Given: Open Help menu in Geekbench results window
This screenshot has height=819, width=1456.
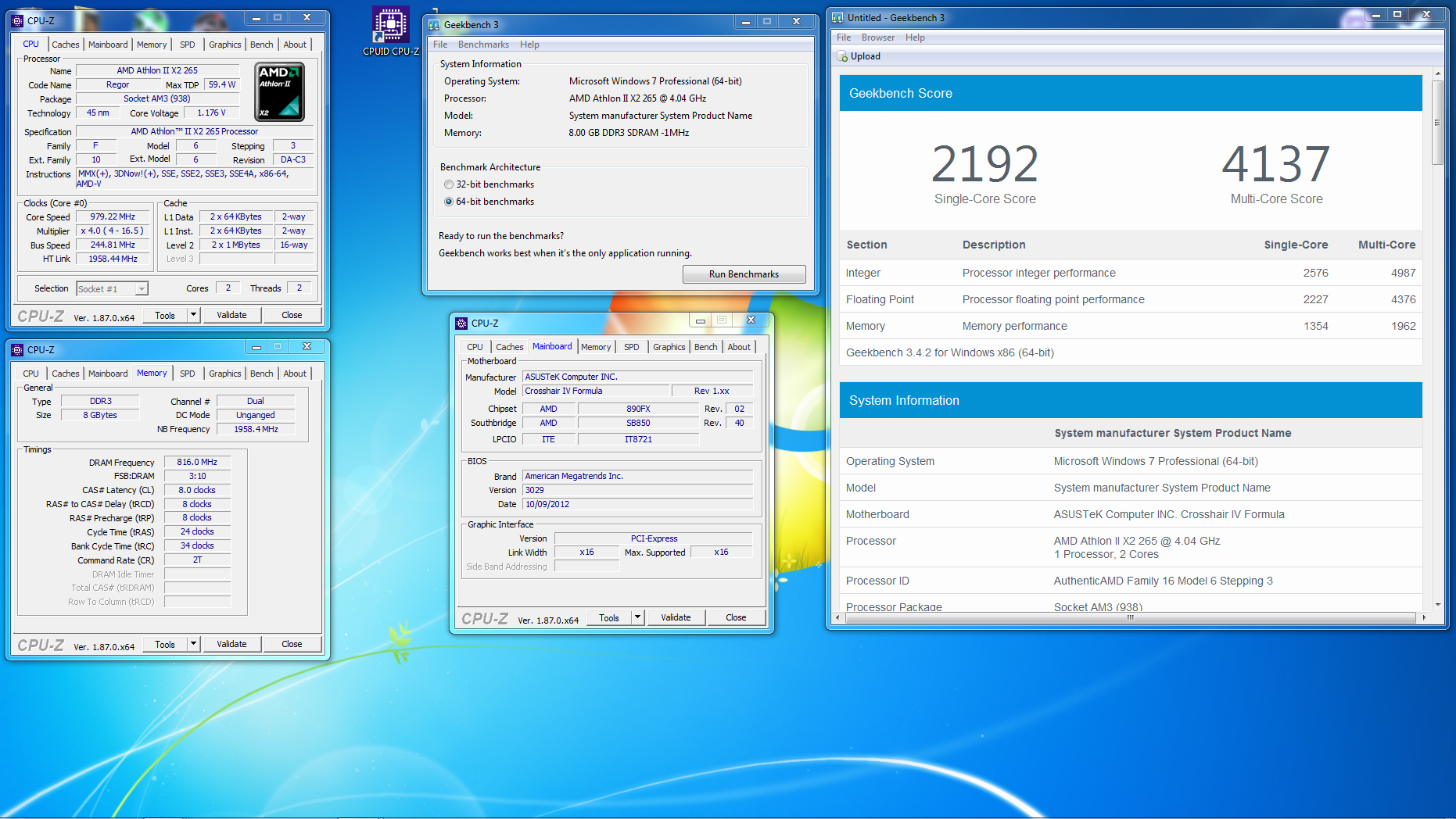Looking at the screenshot, I should click(915, 38).
